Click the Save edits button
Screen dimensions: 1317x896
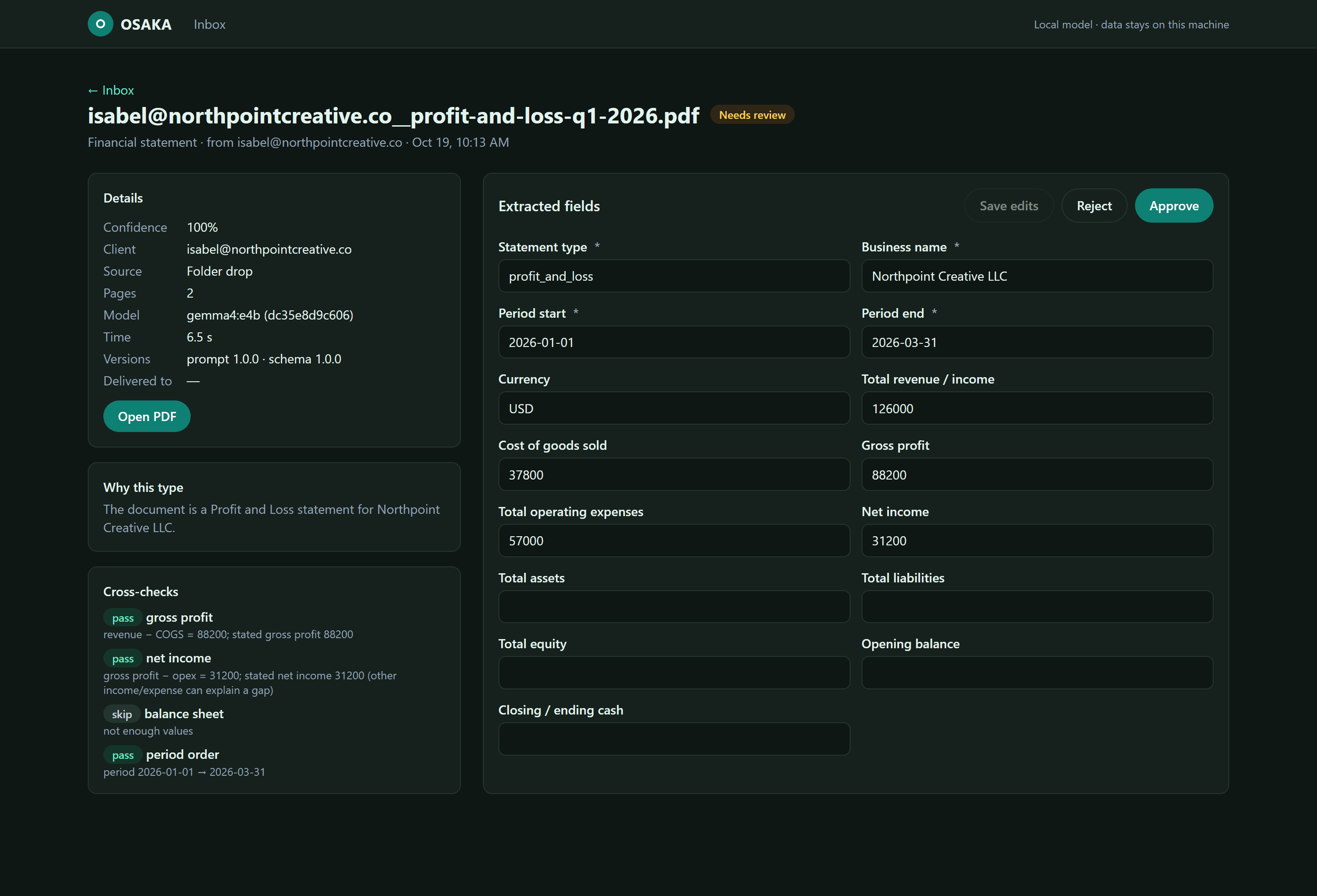coord(1009,206)
